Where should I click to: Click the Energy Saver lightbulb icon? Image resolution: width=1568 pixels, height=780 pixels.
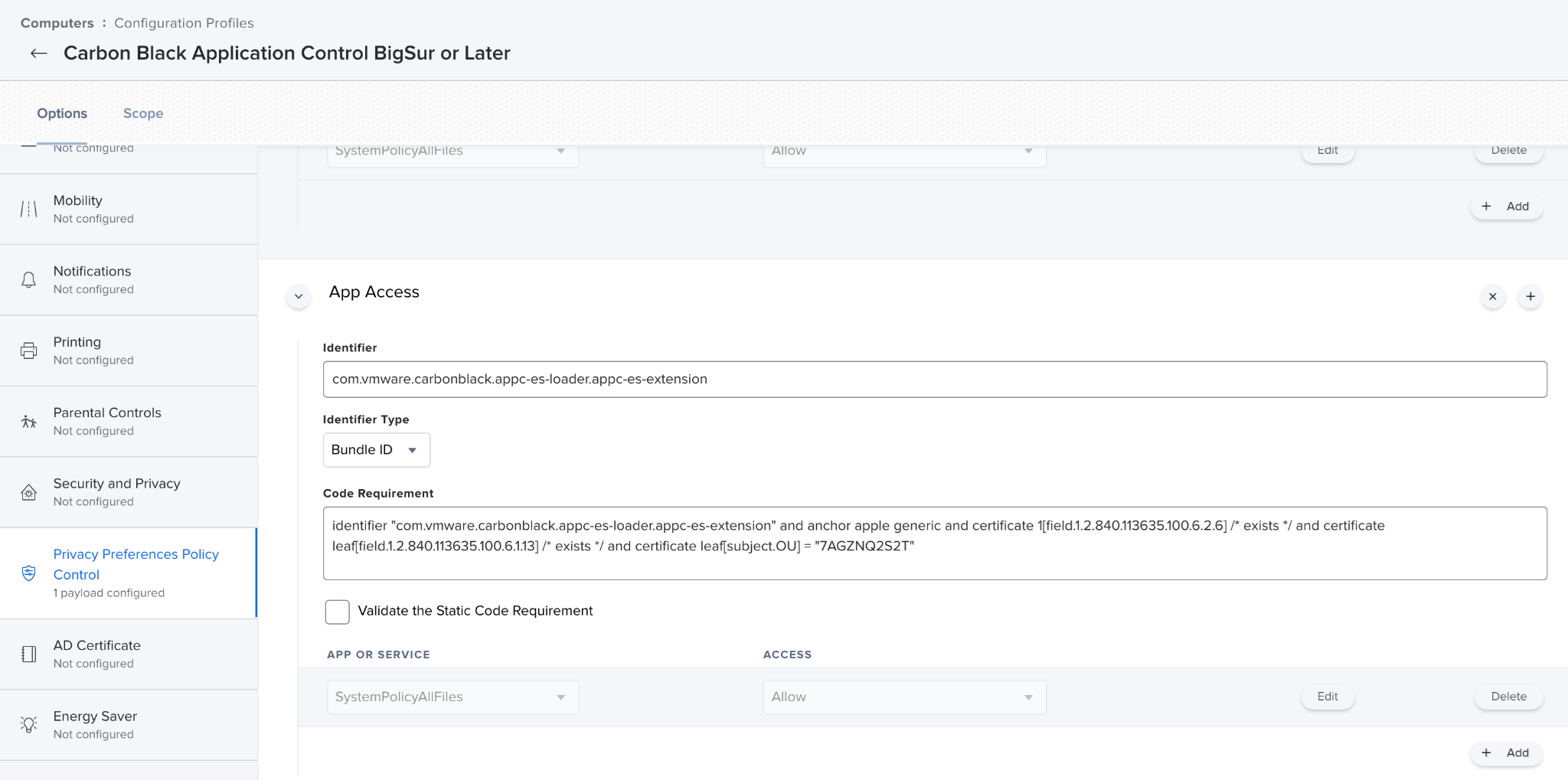28,725
